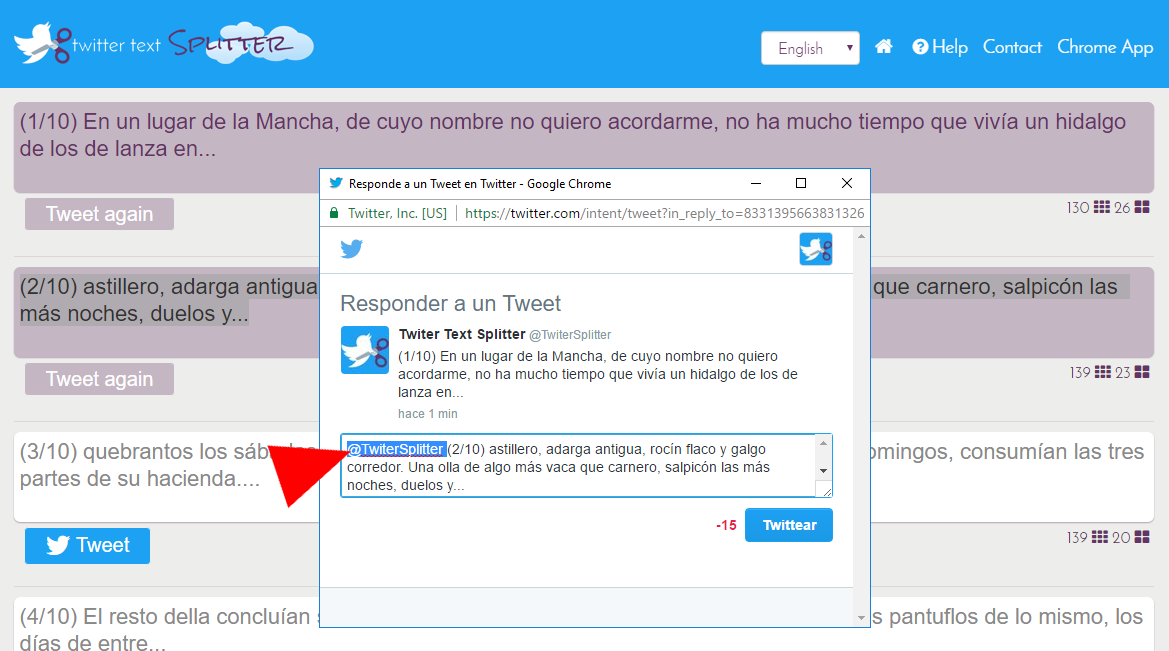Click the green padlock security icon
This screenshot has width=1169, height=651.
(x=334, y=213)
